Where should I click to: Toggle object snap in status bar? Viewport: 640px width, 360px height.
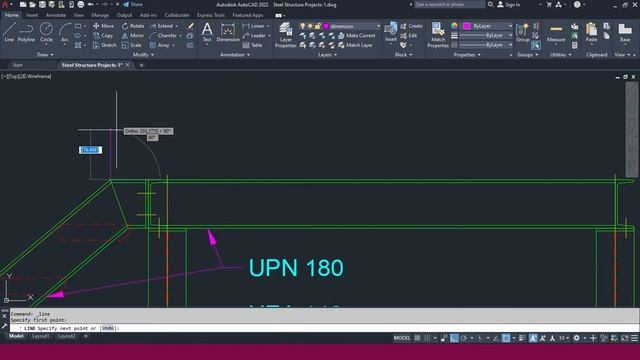[x=506, y=338]
